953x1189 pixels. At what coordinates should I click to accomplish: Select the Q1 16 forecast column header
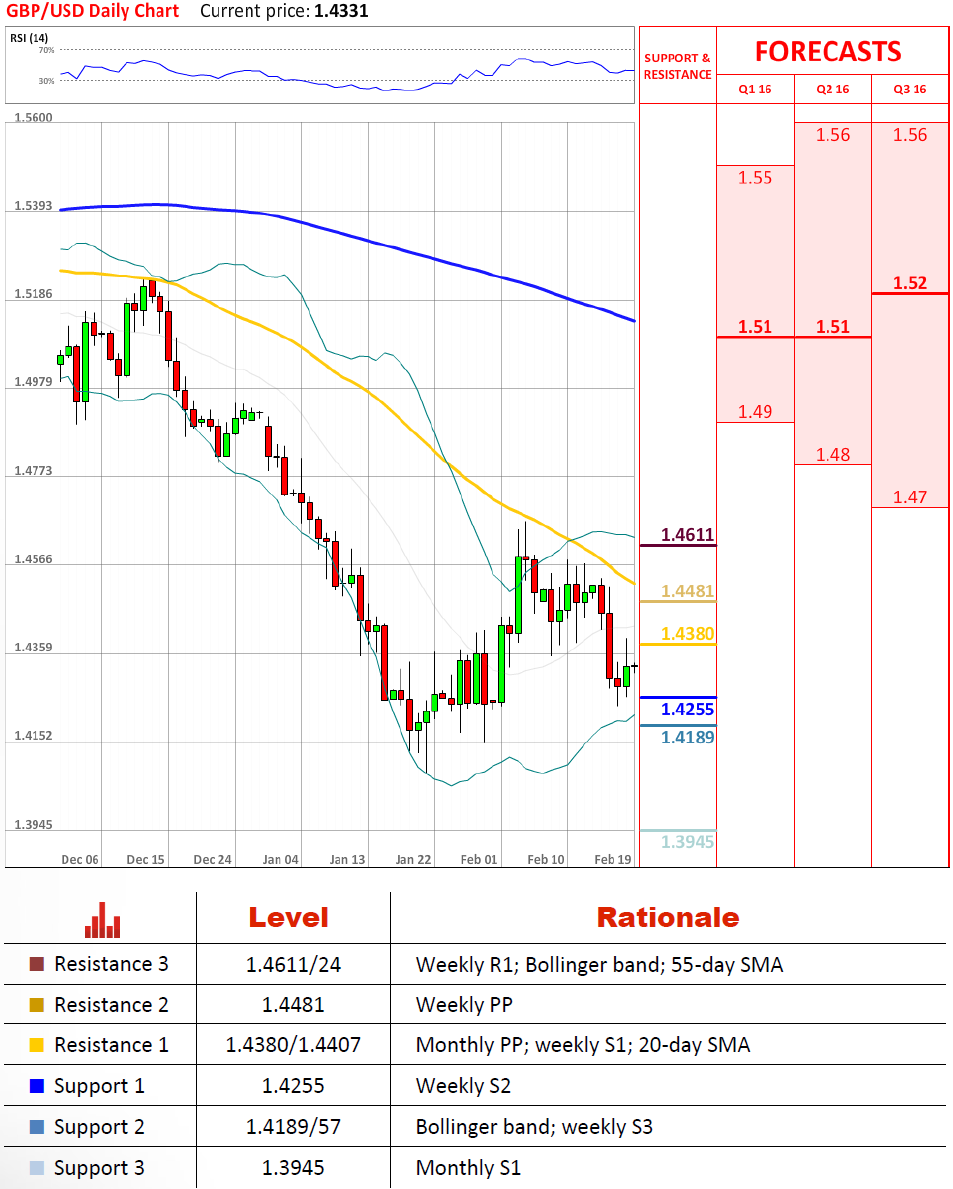point(755,89)
